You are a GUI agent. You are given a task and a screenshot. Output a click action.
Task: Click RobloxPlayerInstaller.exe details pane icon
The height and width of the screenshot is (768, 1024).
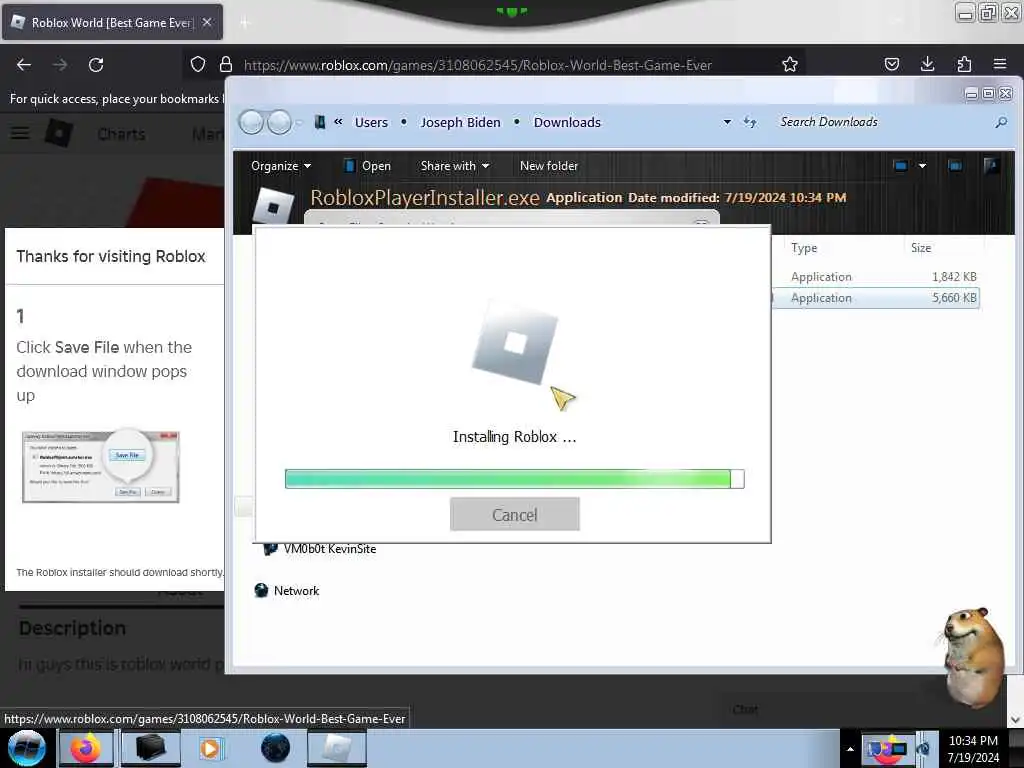[274, 206]
